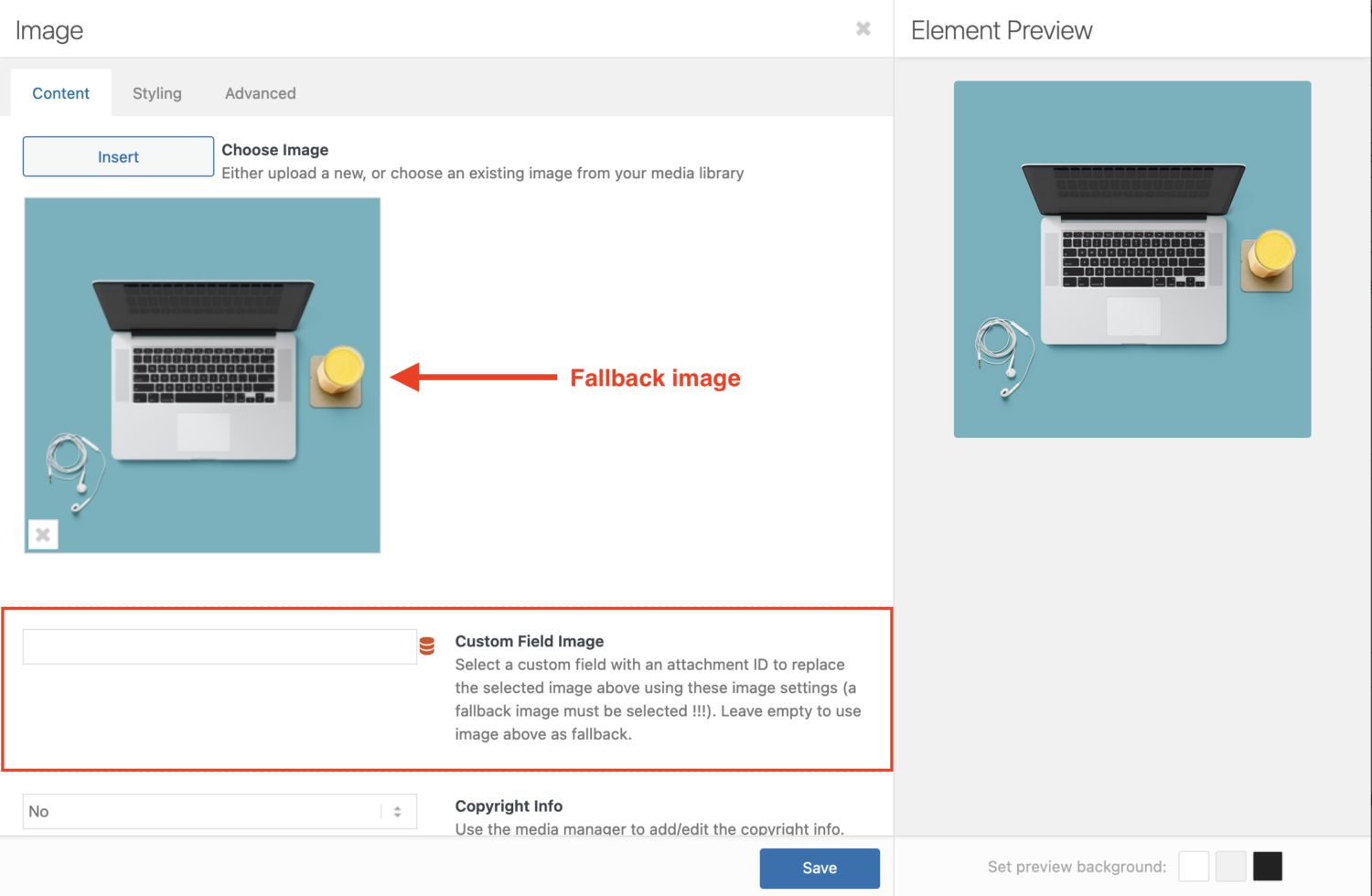Click the Insert button to choose an image

point(117,155)
